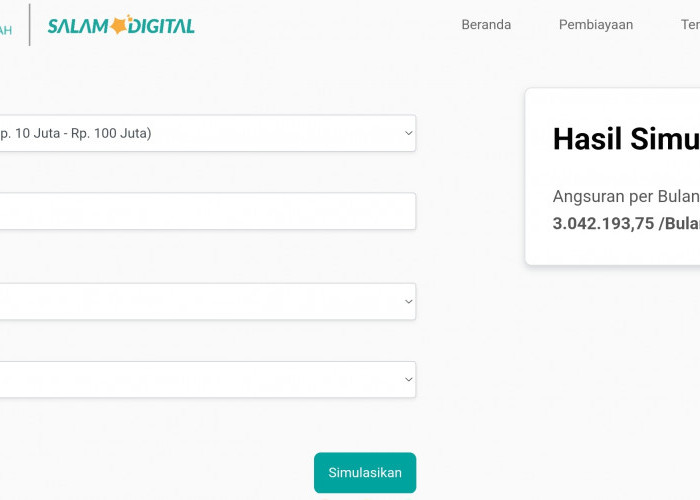Click the Simulasikan button

pyautogui.click(x=365, y=473)
